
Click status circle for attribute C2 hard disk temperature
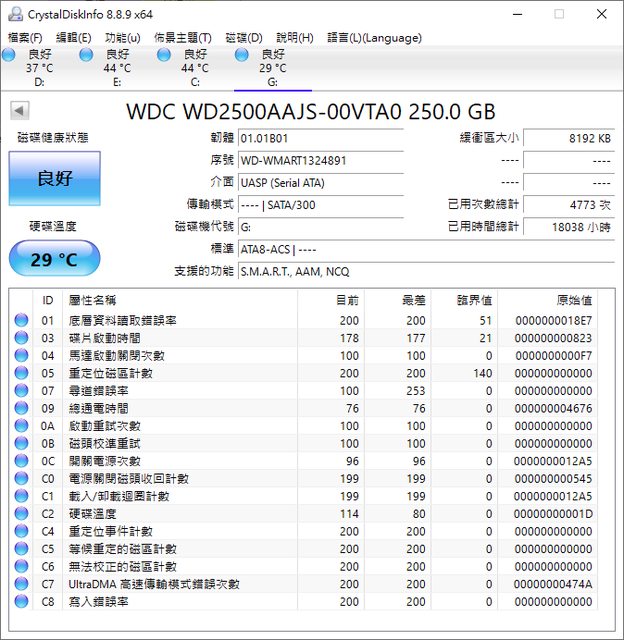coord(21,514)
